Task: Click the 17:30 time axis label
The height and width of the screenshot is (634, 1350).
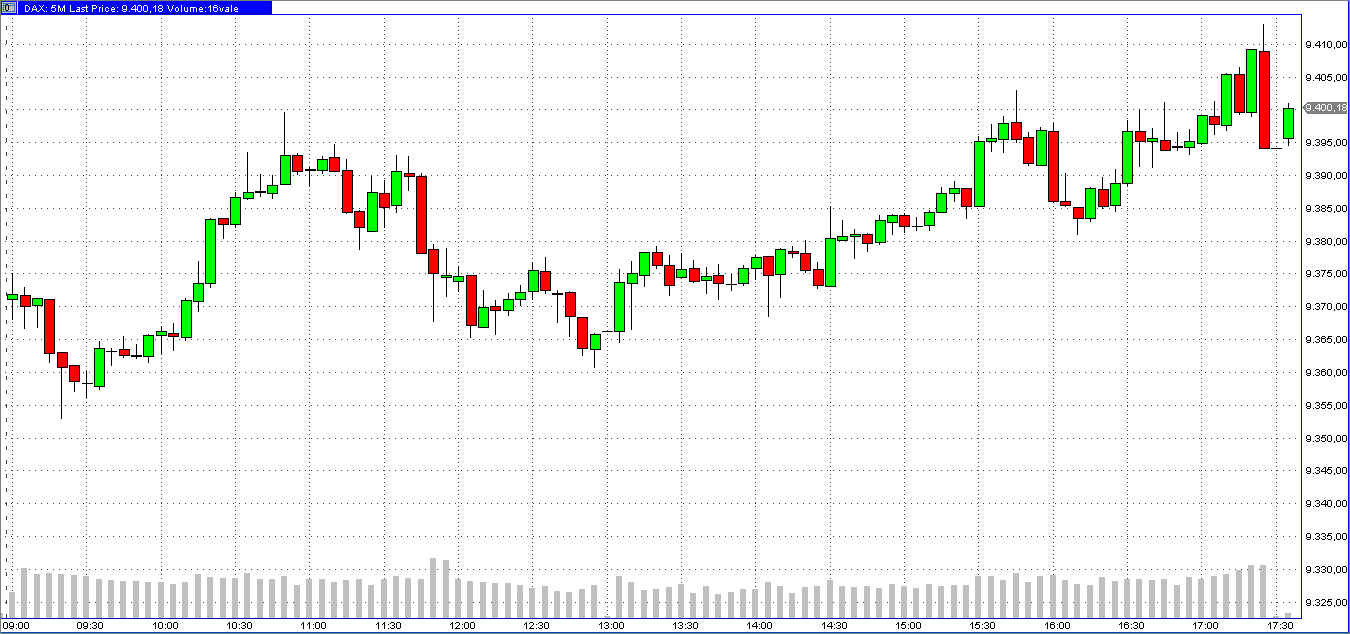Action: click(x=1280, y=626)
